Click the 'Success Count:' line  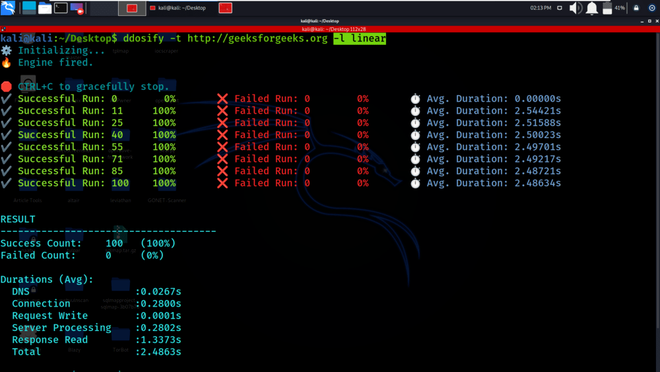[x=88, y=243]
